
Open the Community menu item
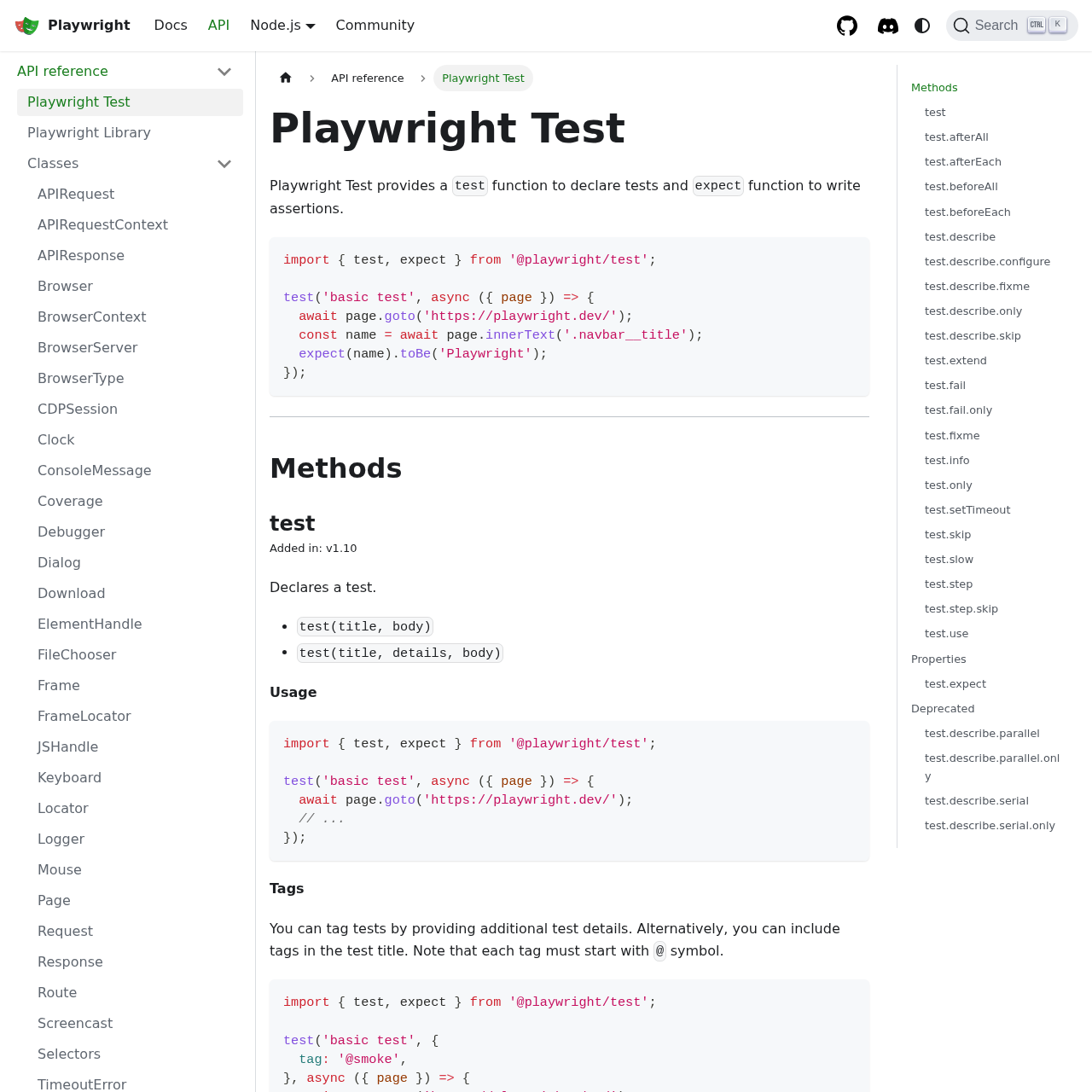375,25
